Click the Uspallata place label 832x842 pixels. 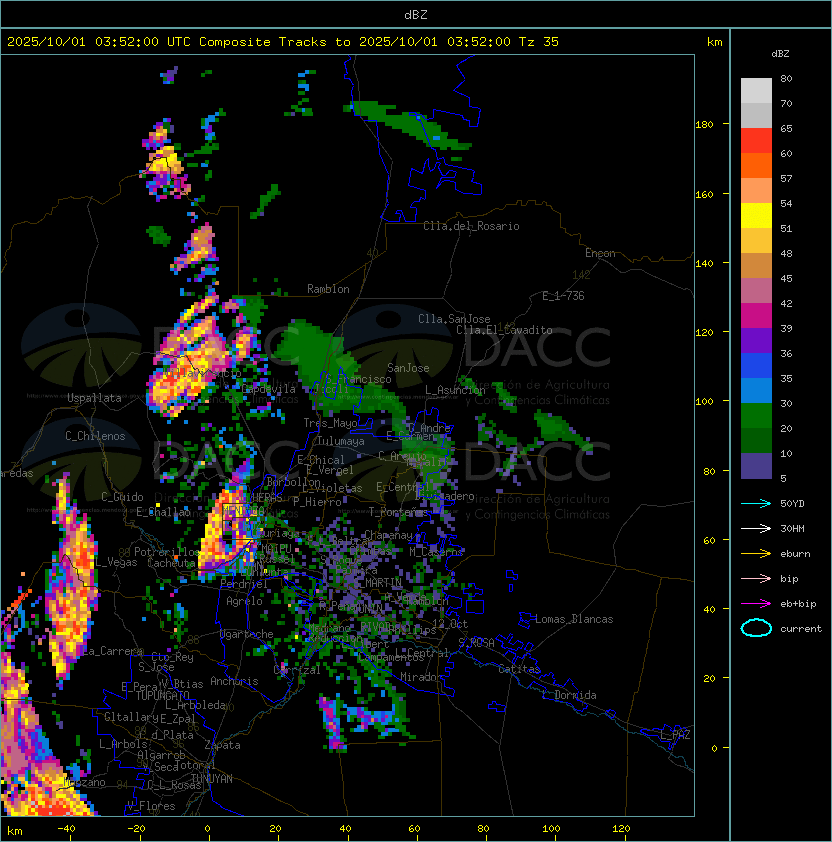(x=94, y=398)
